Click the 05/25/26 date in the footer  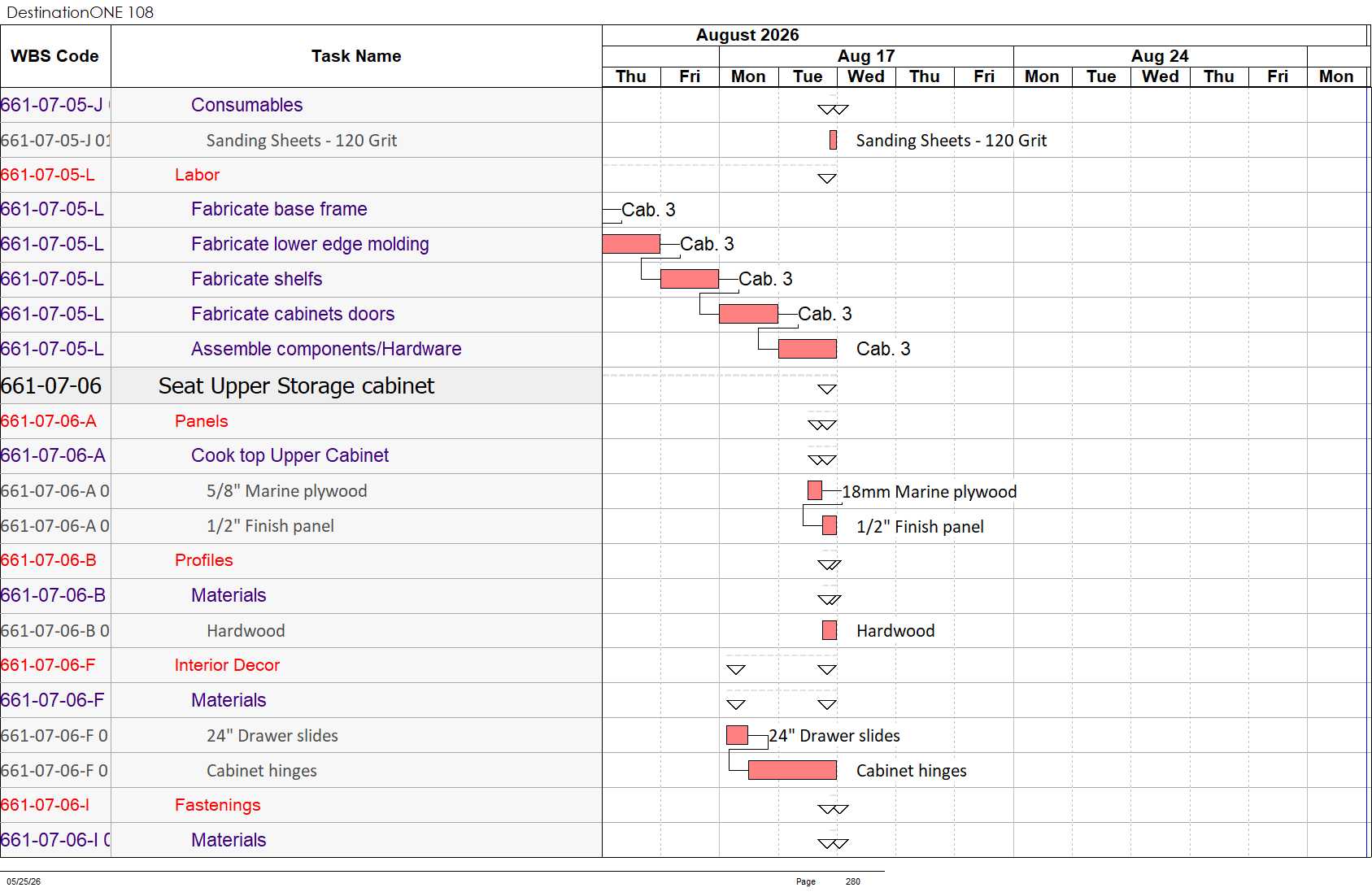24,881
